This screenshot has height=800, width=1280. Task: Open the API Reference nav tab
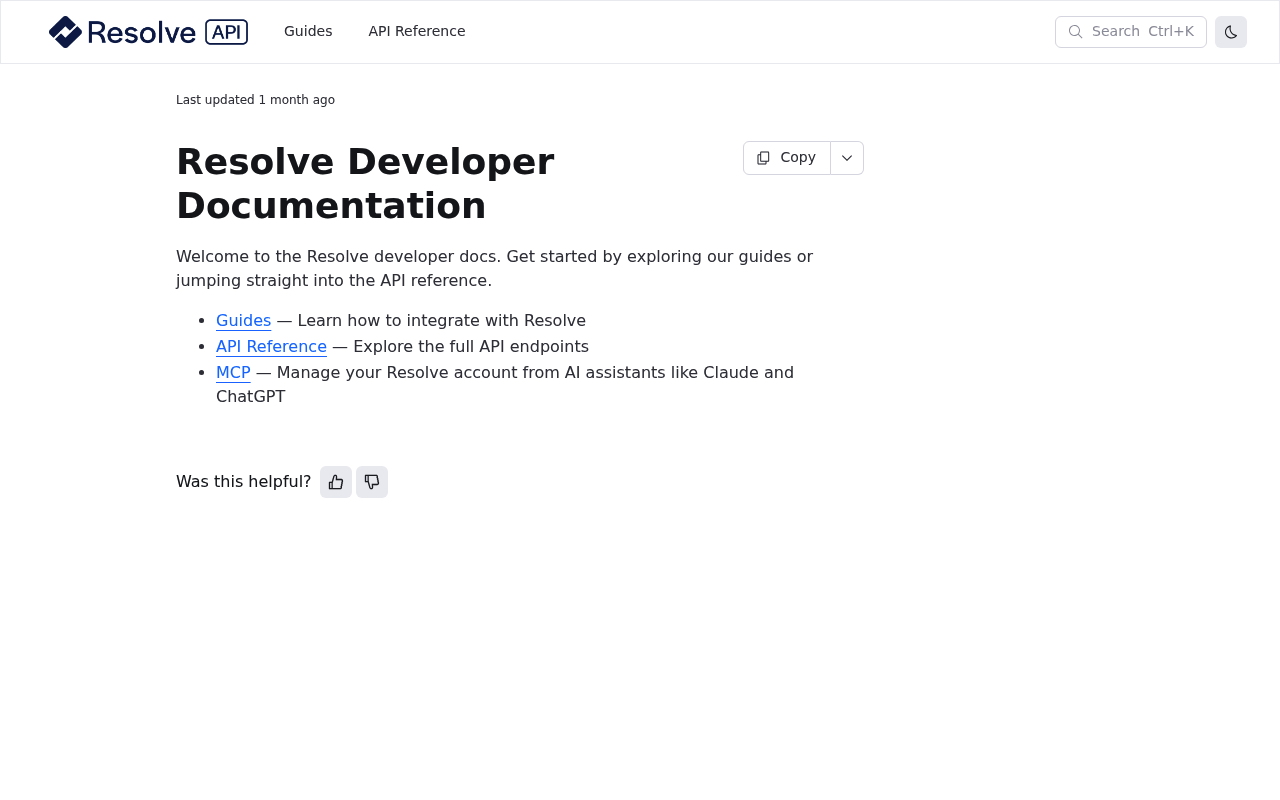[417, 31]
